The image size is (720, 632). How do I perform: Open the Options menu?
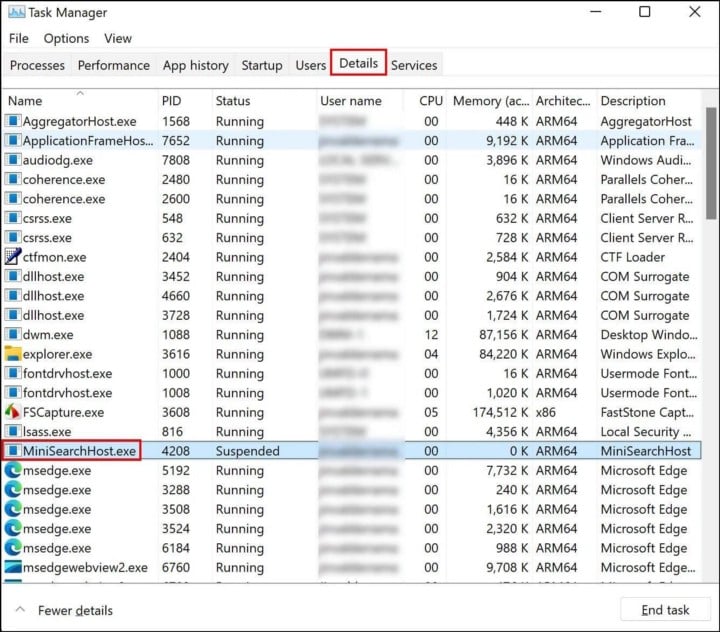pos(66,38)
